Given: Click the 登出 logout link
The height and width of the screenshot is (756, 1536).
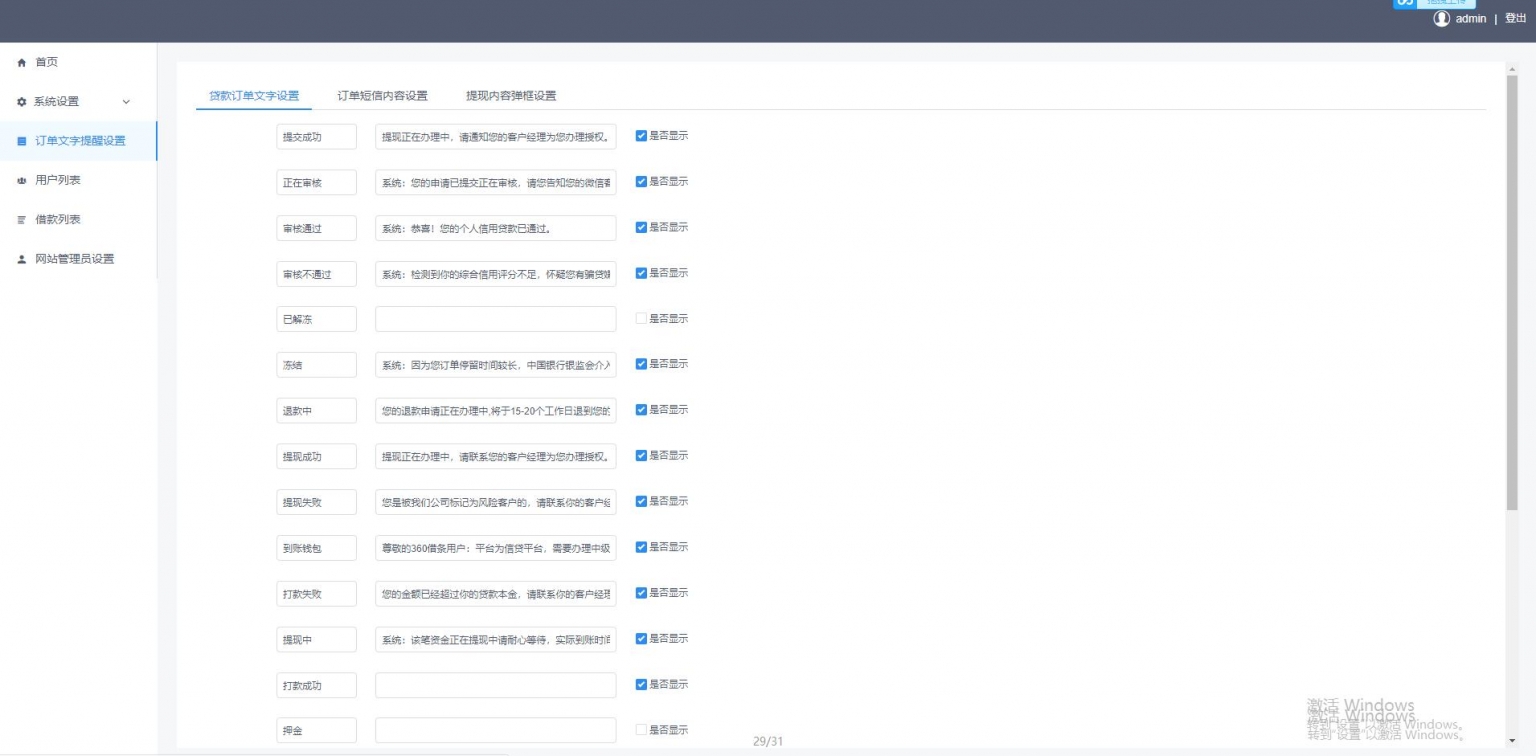Looking at the screenshot, I should (x=1515, y=19).
